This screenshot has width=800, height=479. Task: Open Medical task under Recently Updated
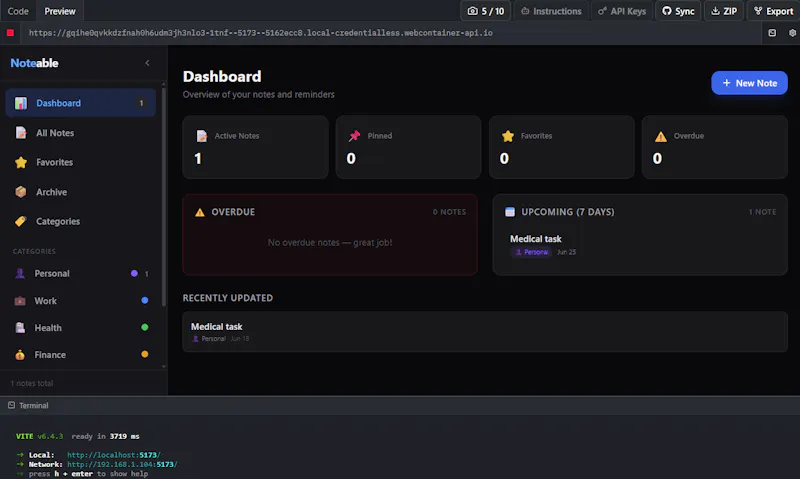485,332
